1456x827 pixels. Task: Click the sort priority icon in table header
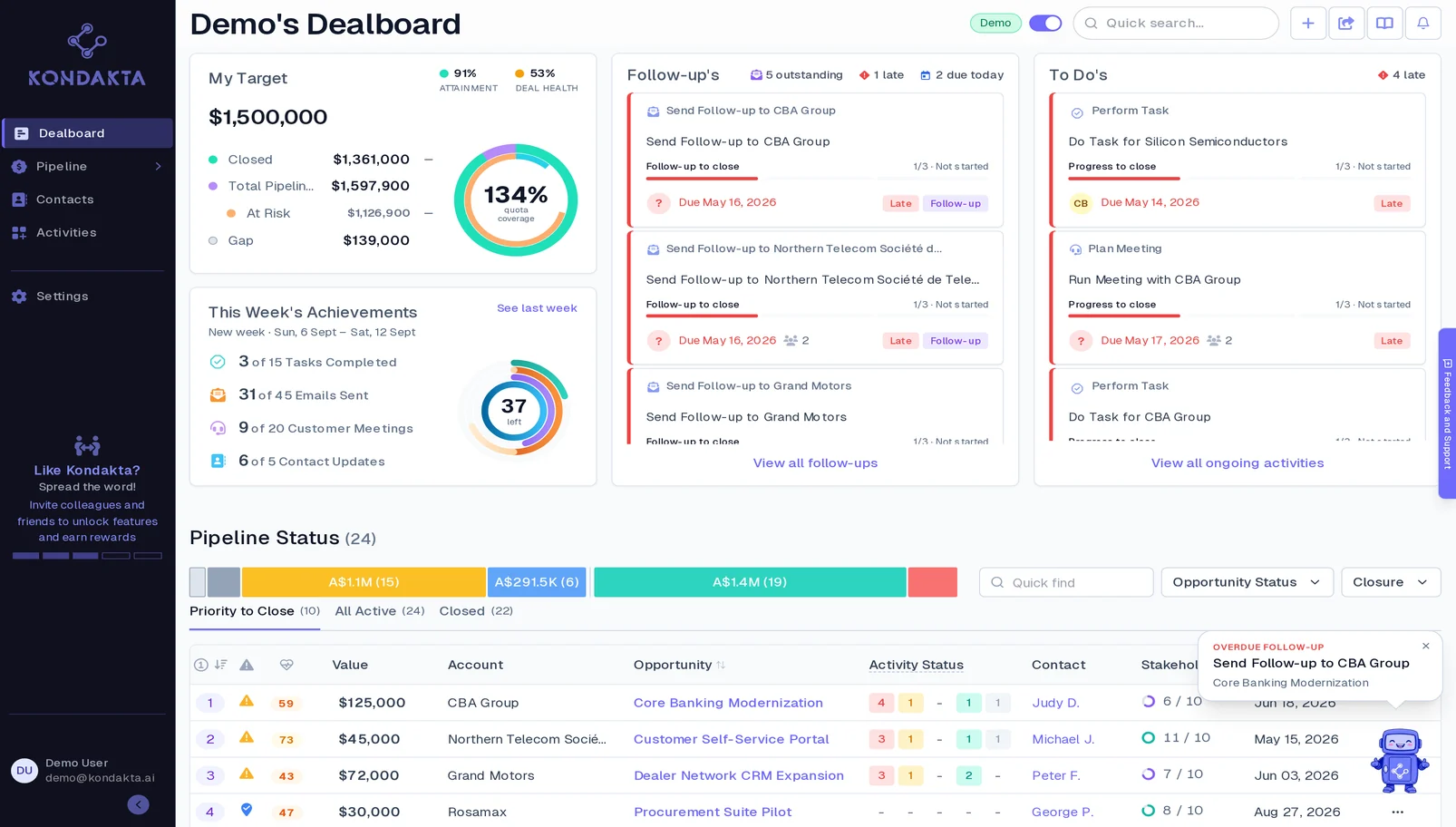(220, 665)
